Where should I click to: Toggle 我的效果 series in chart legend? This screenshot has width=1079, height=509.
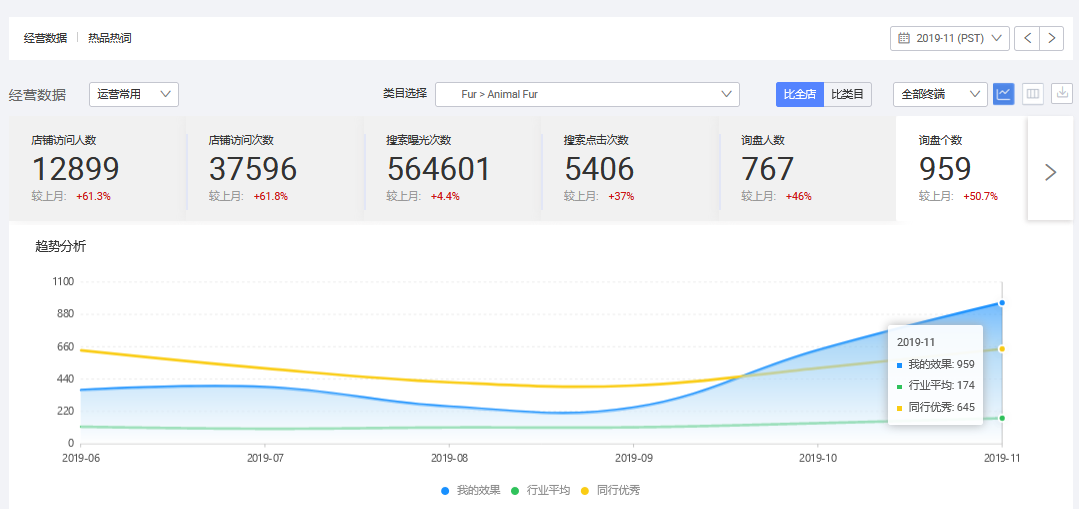(x=470, y=490)
